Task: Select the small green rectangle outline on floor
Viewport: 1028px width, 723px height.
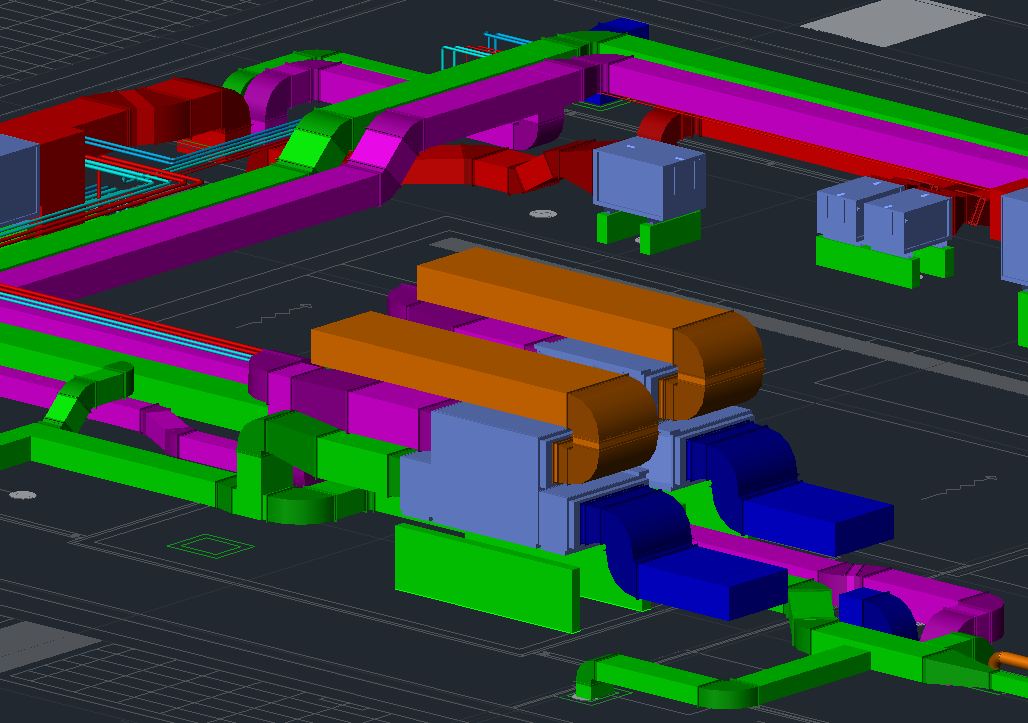Action: point(210,546)
